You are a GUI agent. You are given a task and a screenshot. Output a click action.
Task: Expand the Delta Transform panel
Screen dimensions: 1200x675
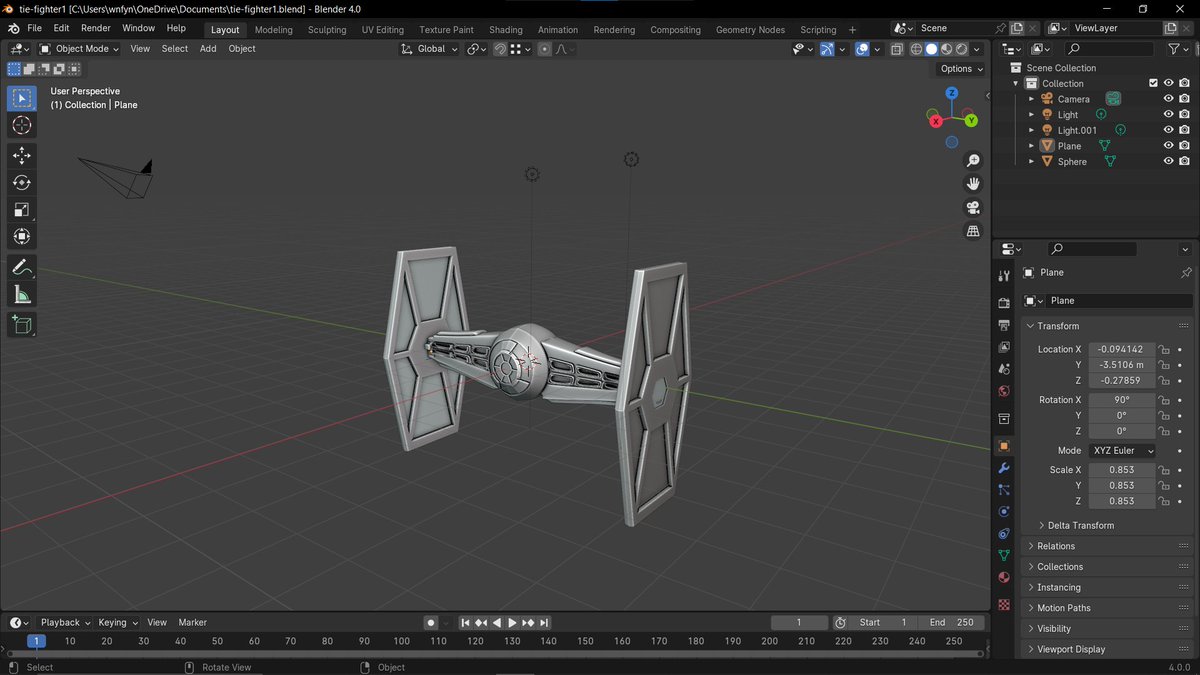[x=1080, y=525]
